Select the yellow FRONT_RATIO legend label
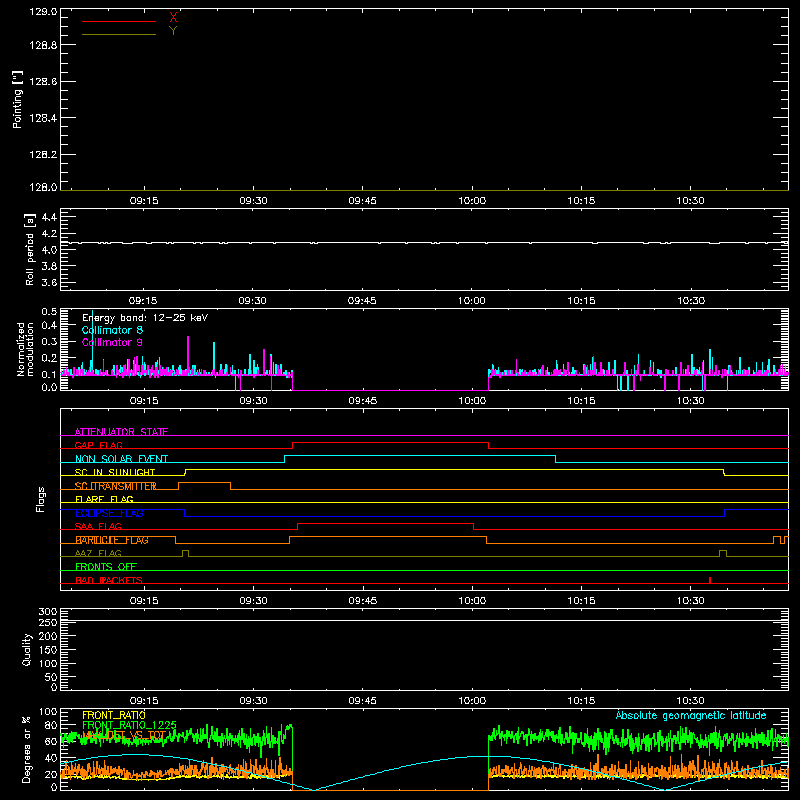The height and width of the screenshot is (800, 800). click(x=114, y=715)
